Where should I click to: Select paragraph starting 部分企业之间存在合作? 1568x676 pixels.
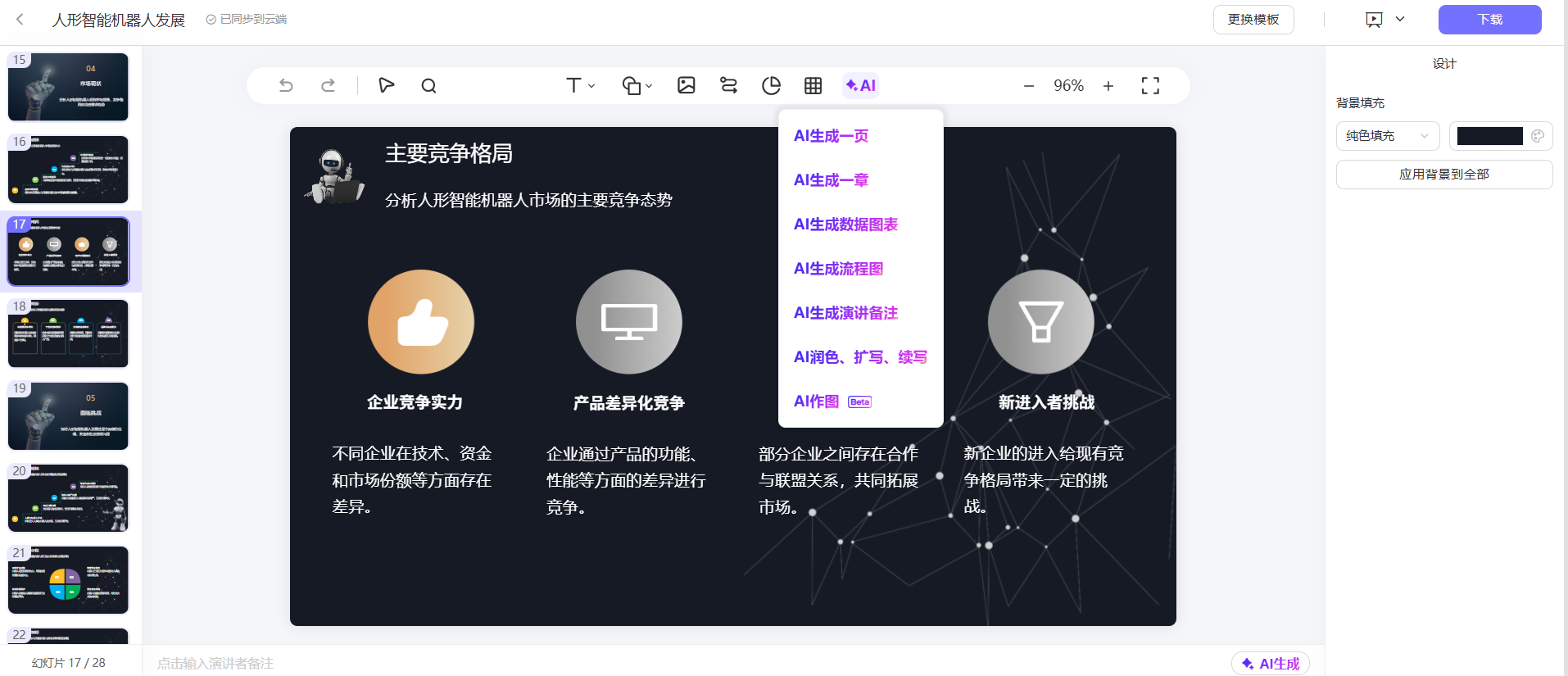click(838, 480)
